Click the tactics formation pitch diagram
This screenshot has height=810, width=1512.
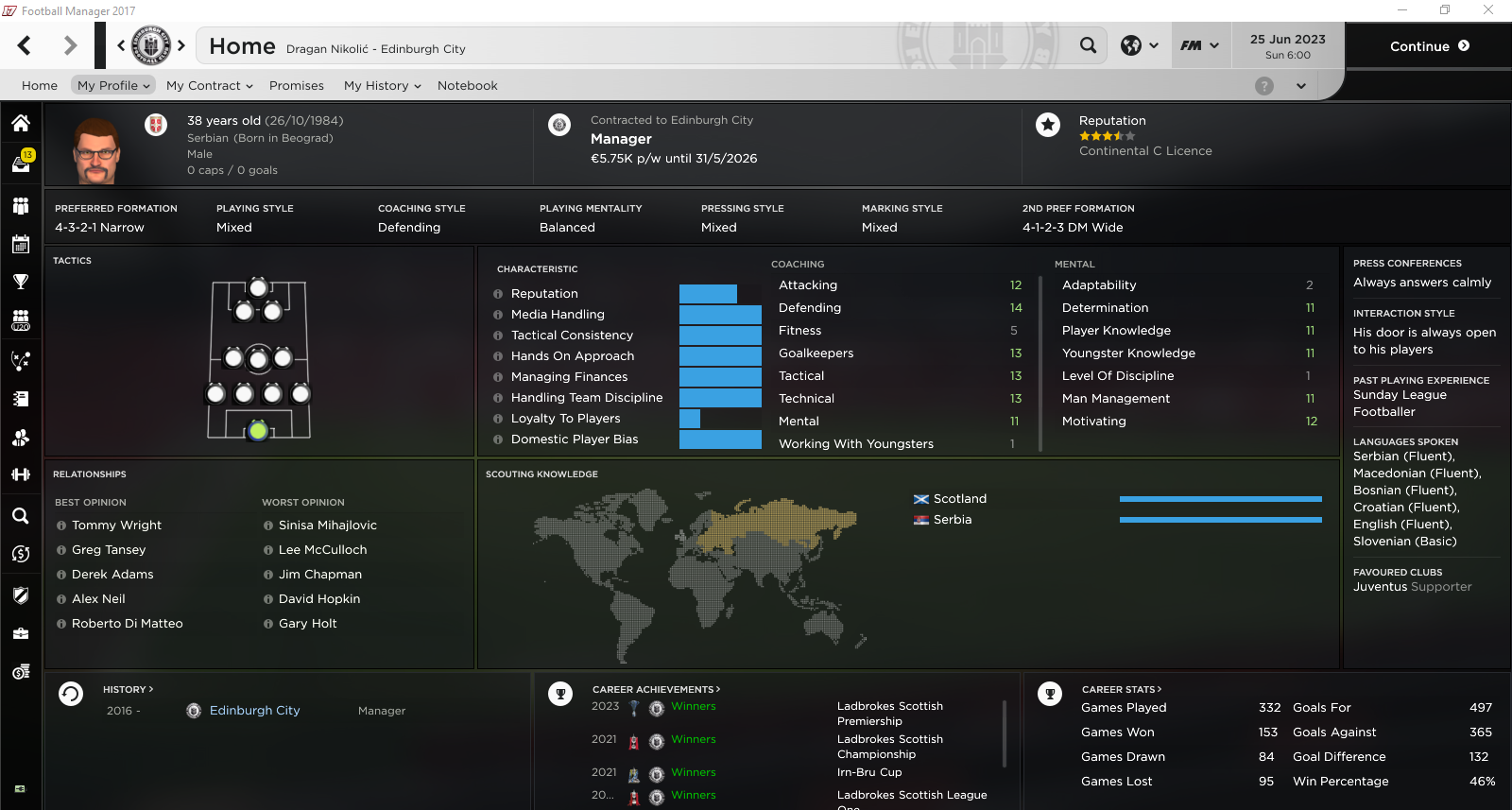click(259, 359)
